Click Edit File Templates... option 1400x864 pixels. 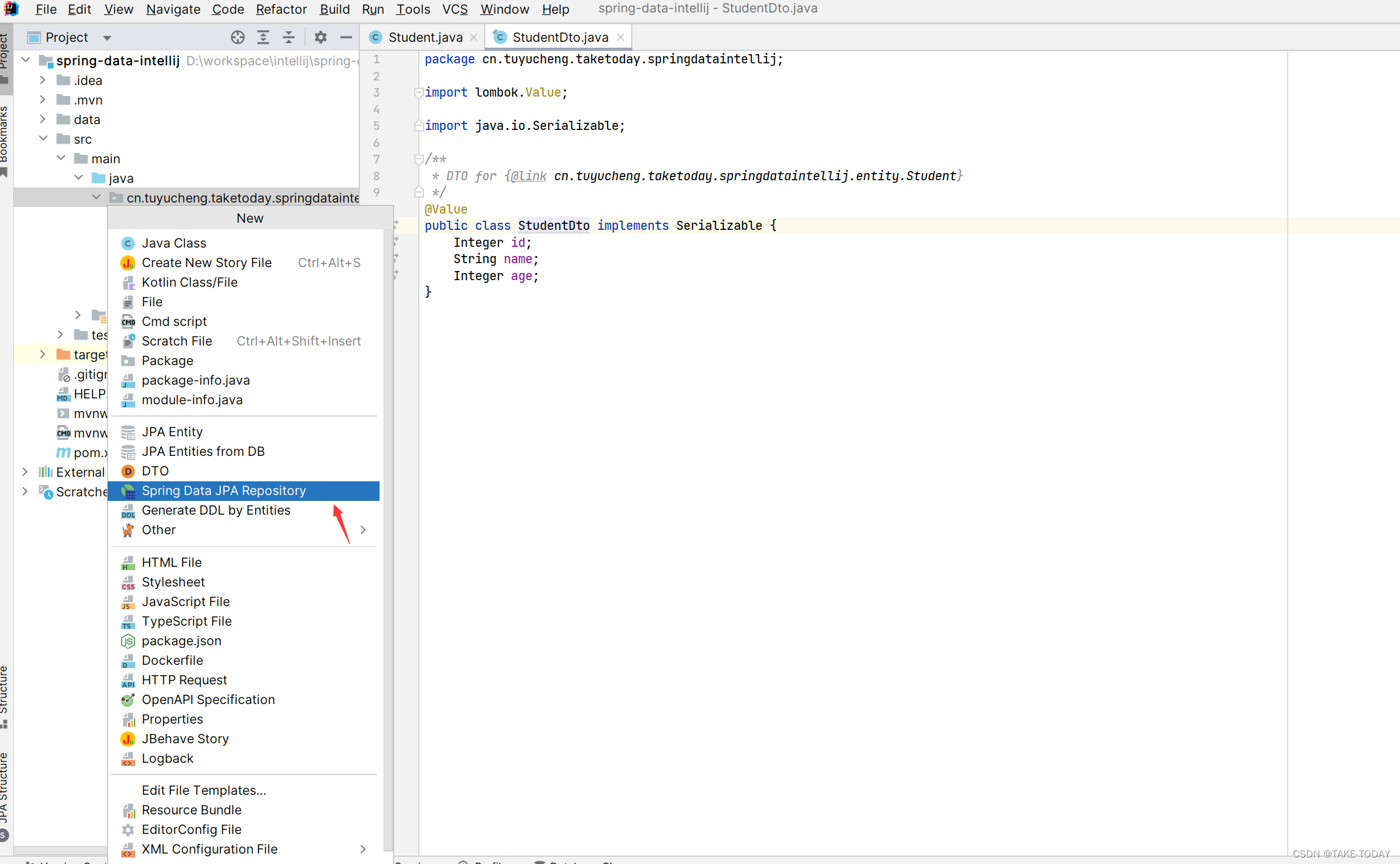click(x=204, y=790)
